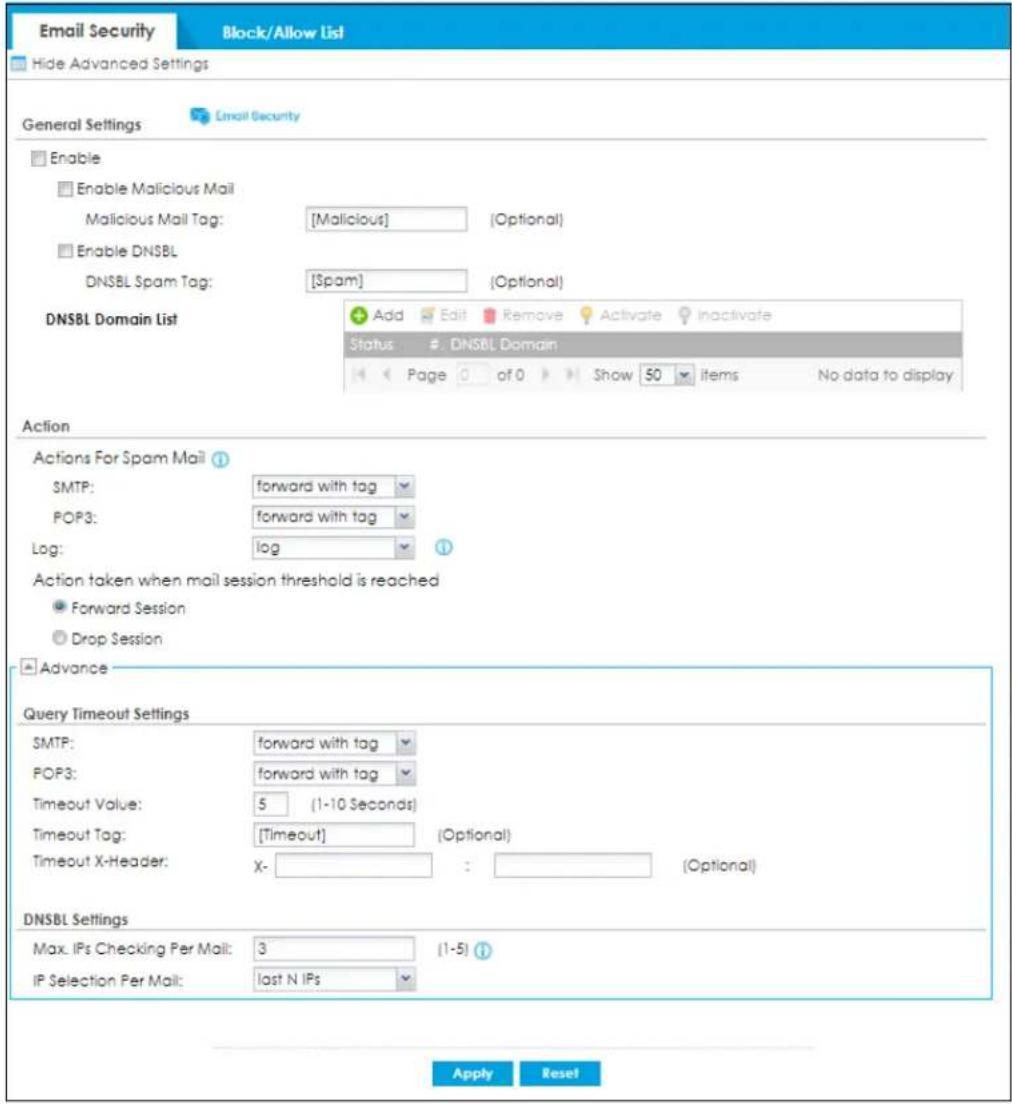Tick the Enable checkbox
Viewport: 1012px width, 1104px height.
(x=38, y=158)
